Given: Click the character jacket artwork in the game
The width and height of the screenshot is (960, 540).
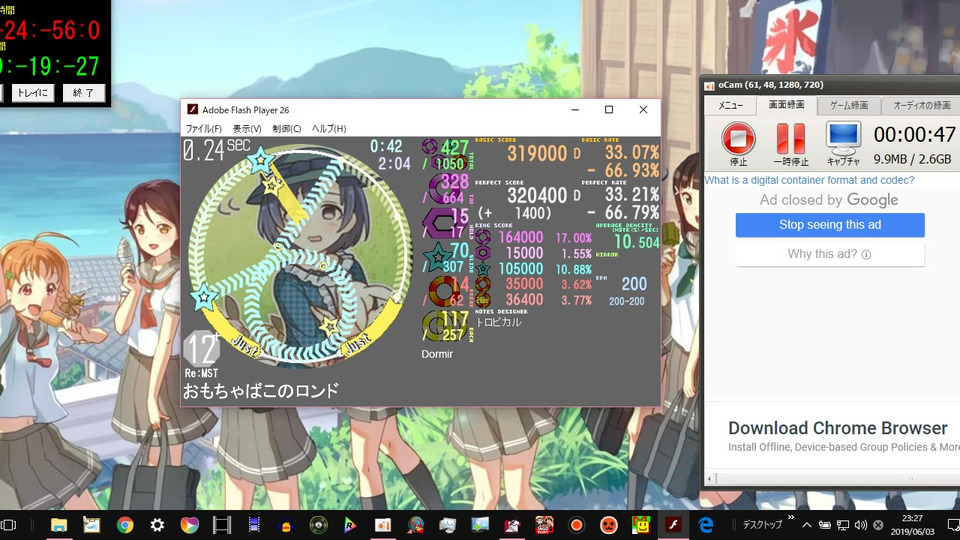Looking at the screenshot, I should (x=299, y=254).
